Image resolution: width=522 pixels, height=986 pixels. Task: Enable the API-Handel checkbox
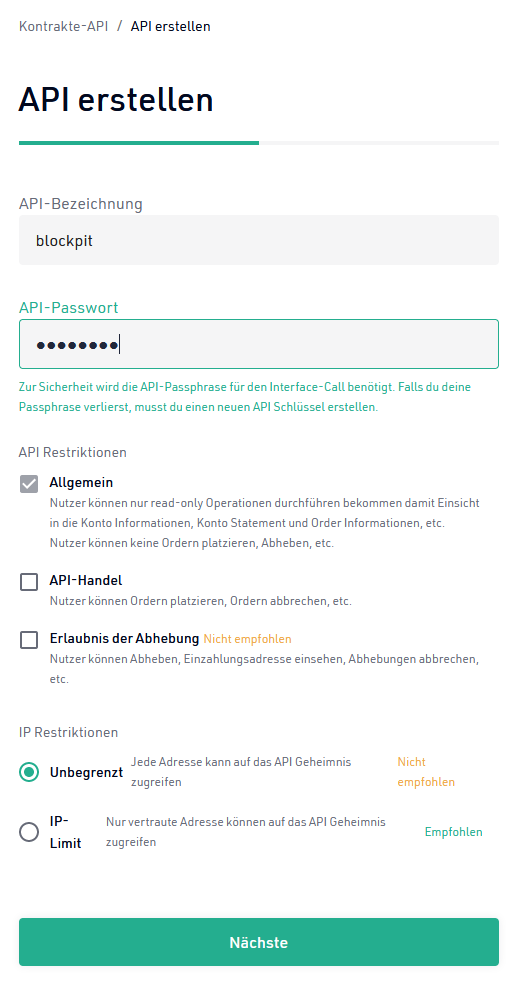(29, 582)
